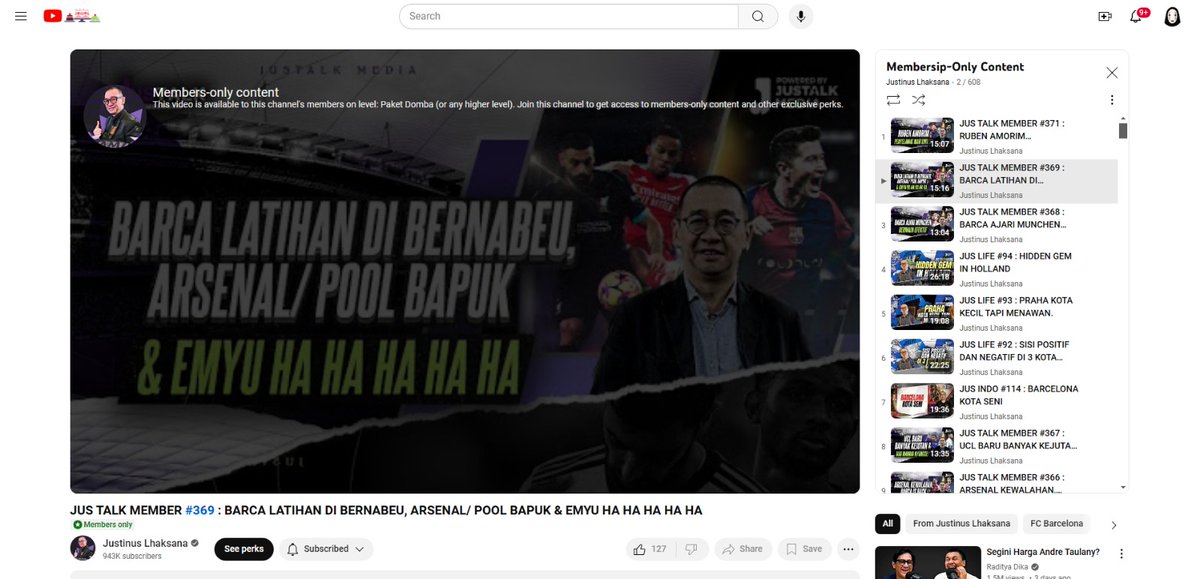1200x579 pixels.
Task: Open Subscribed notification dropdown
Action: coord(326,549)
